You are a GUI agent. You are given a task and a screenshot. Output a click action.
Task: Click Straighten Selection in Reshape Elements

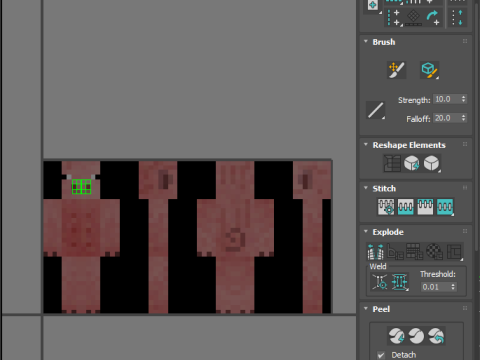click(392, 163)
